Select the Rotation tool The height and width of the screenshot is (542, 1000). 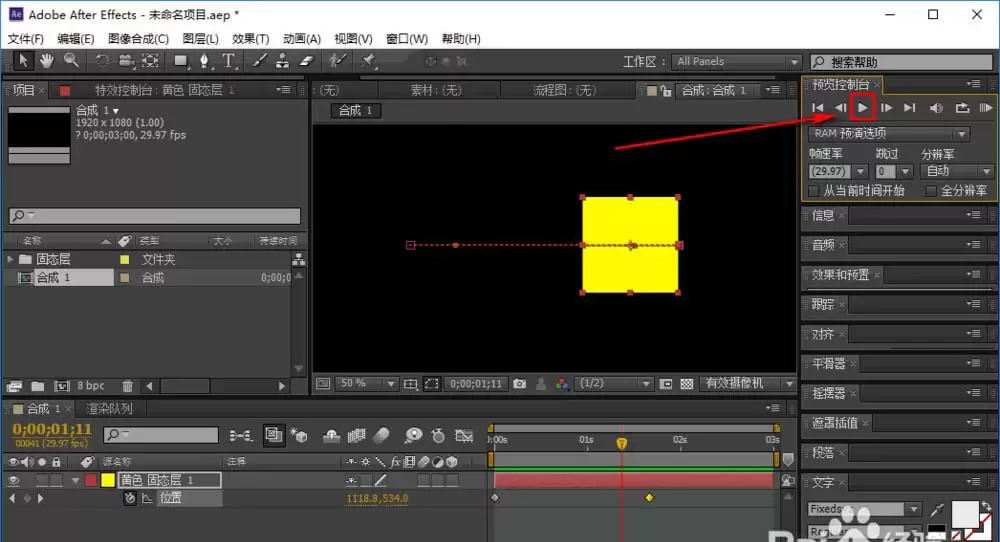click(102, 61)
